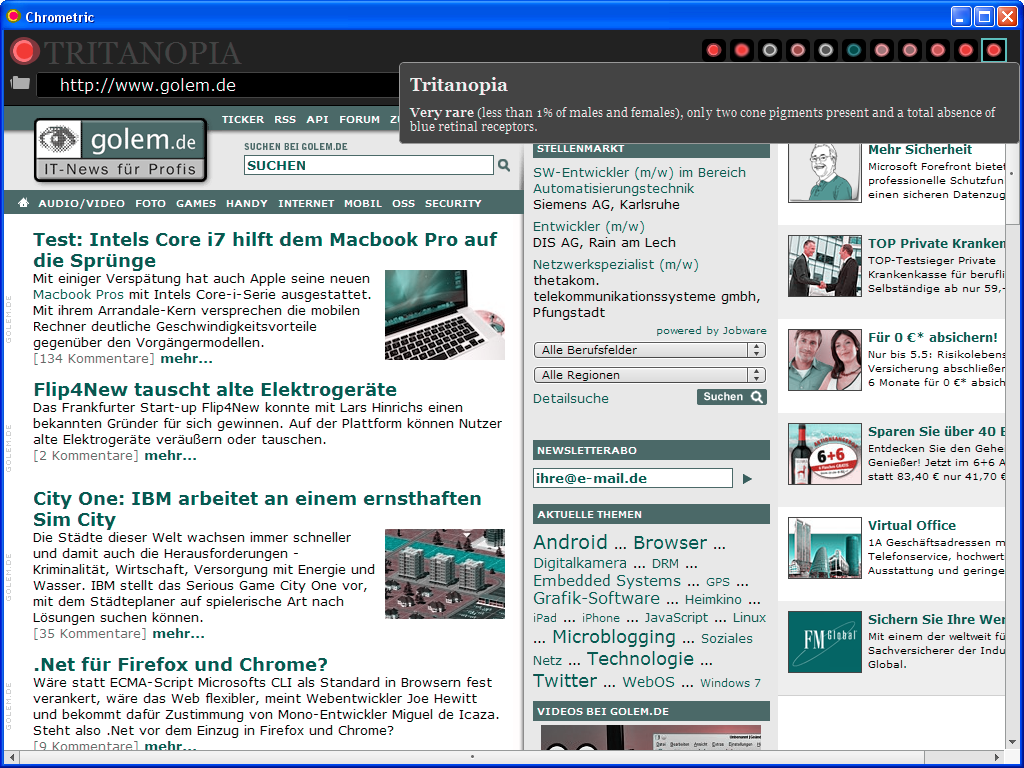This screenshot has height=768, width=1024.
Task: Select the OSS category
Action: tap(404, 203)
